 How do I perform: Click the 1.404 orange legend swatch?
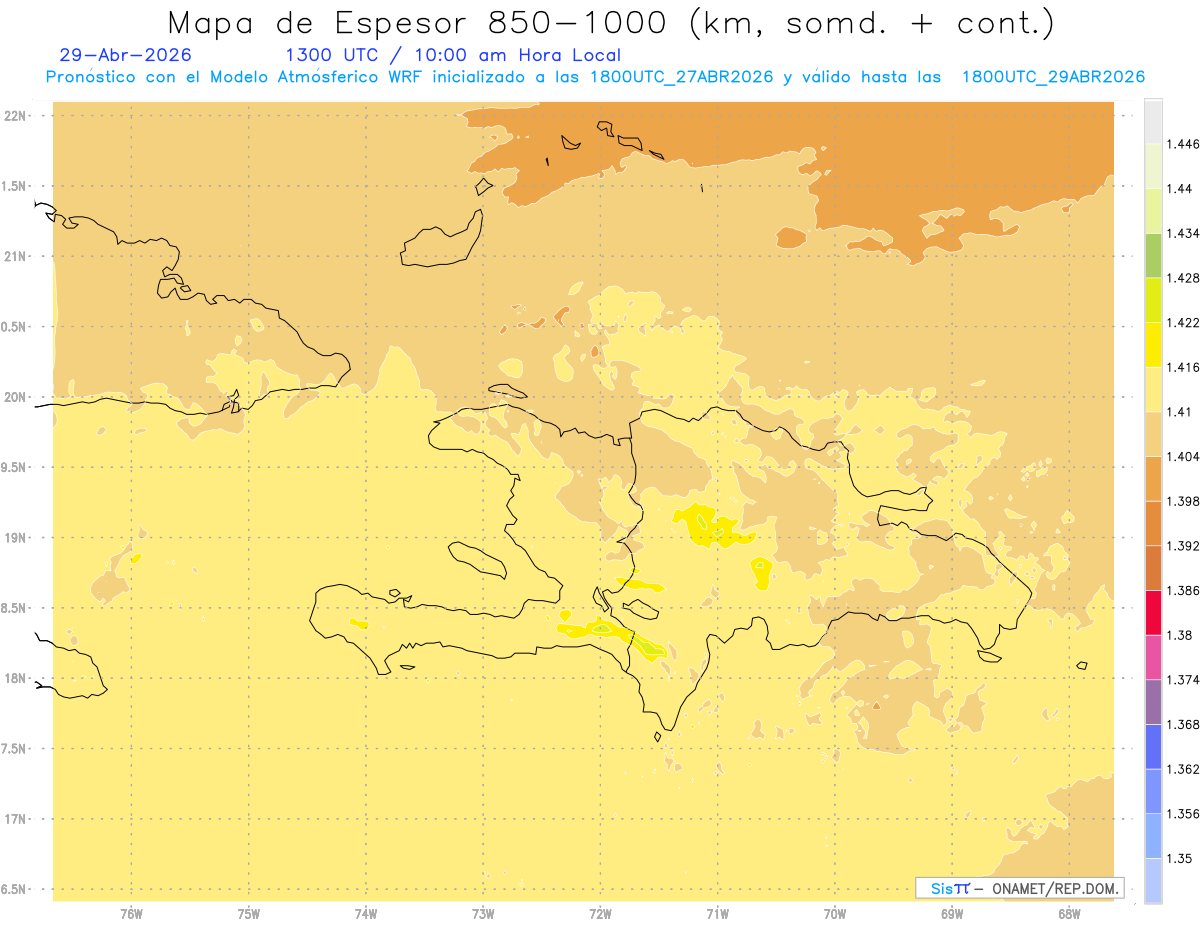[1153, 478]
